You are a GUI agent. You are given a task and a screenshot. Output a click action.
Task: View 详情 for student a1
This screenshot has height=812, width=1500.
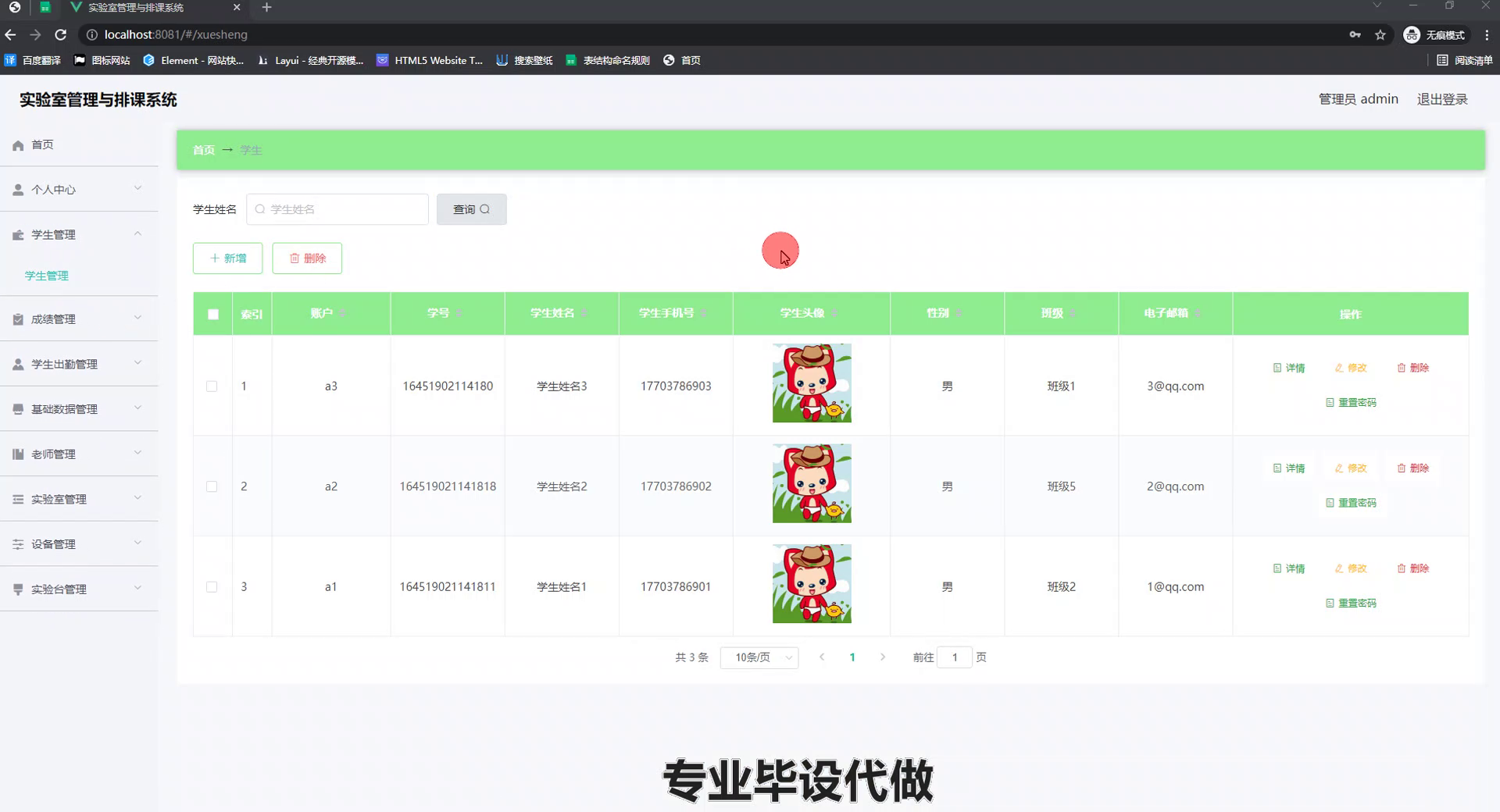(1289, 568)
